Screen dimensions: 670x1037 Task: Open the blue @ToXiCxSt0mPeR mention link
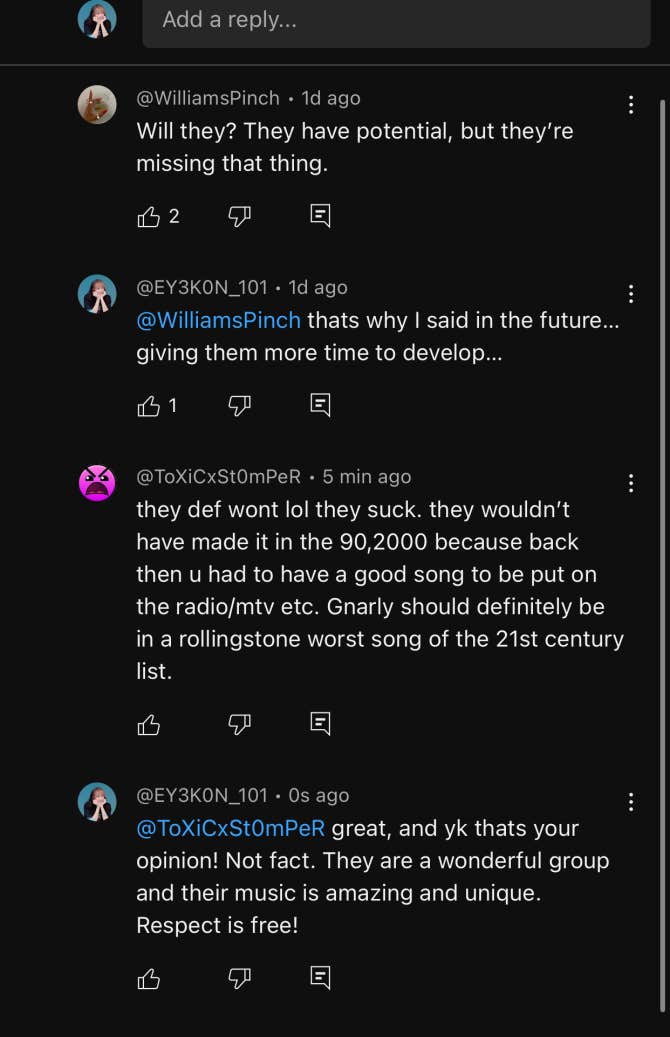tap(230, 828)
